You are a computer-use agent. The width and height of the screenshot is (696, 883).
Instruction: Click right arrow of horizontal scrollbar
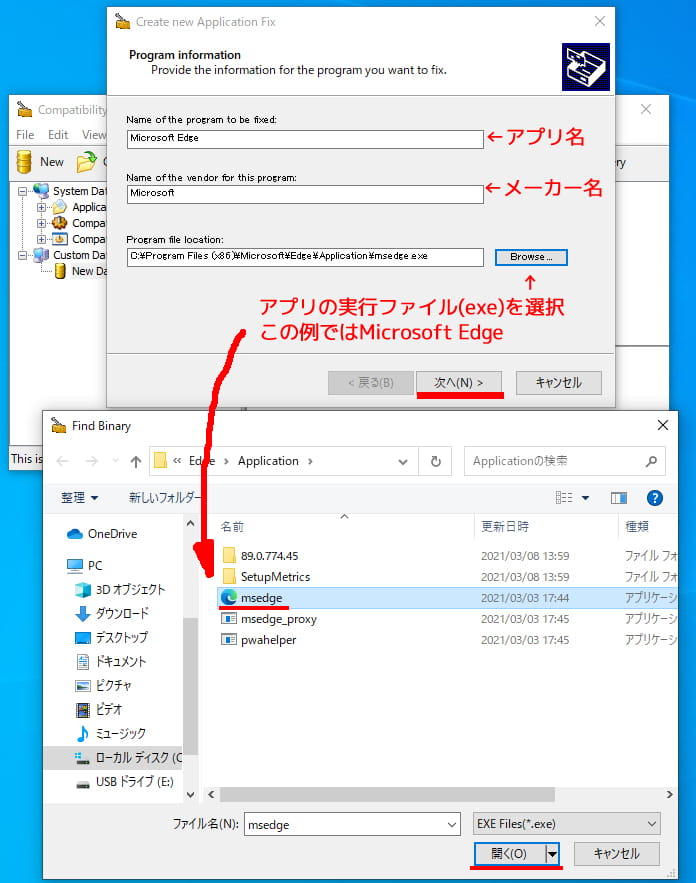pyautogui.click(x=670, y=795)
